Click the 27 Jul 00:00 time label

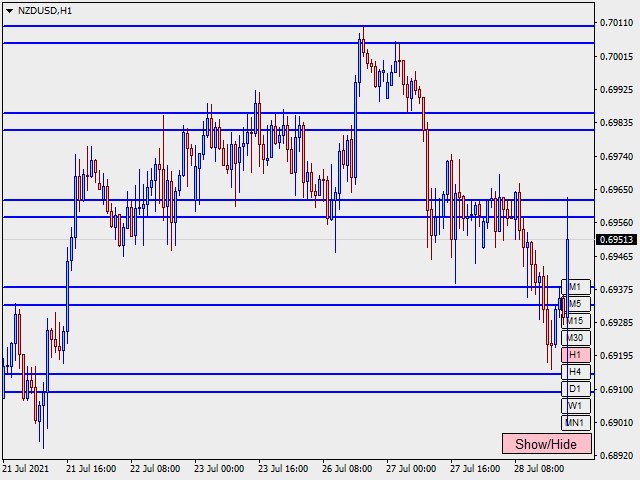(x=411, y=469)
